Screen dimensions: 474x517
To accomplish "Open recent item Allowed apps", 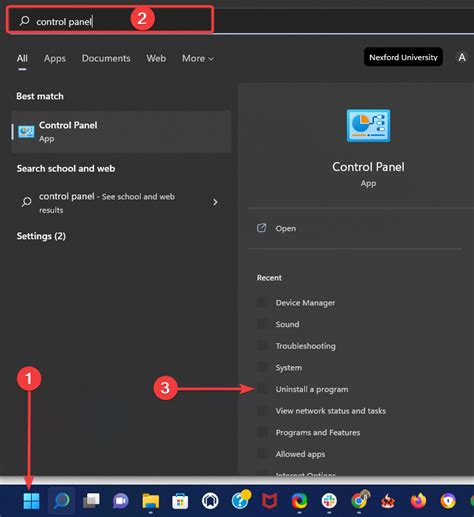I will point(300,454).
